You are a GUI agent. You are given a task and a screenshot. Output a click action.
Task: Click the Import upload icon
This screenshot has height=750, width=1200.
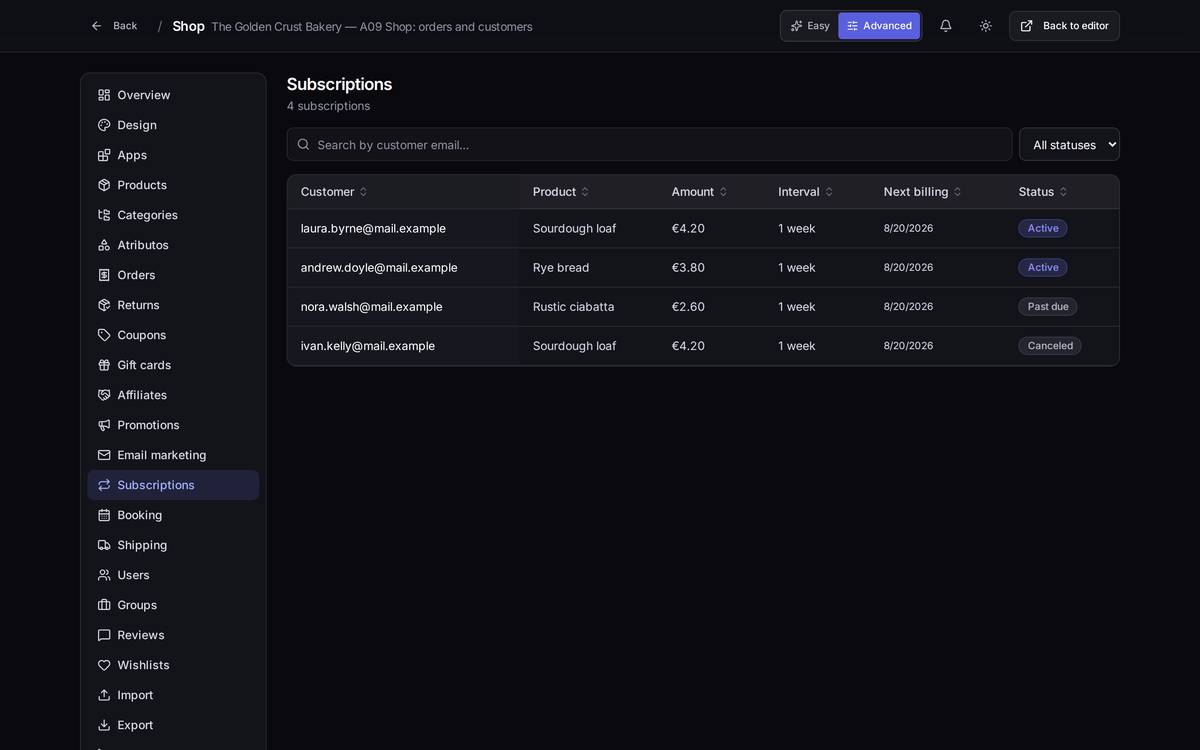point(104,695)
